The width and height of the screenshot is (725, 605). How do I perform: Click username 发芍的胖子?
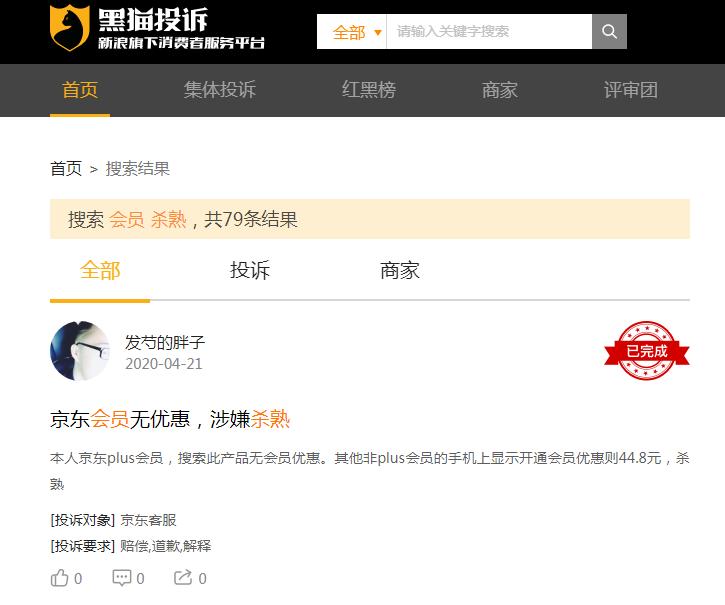pyautogui.click(x=165, y=342)
